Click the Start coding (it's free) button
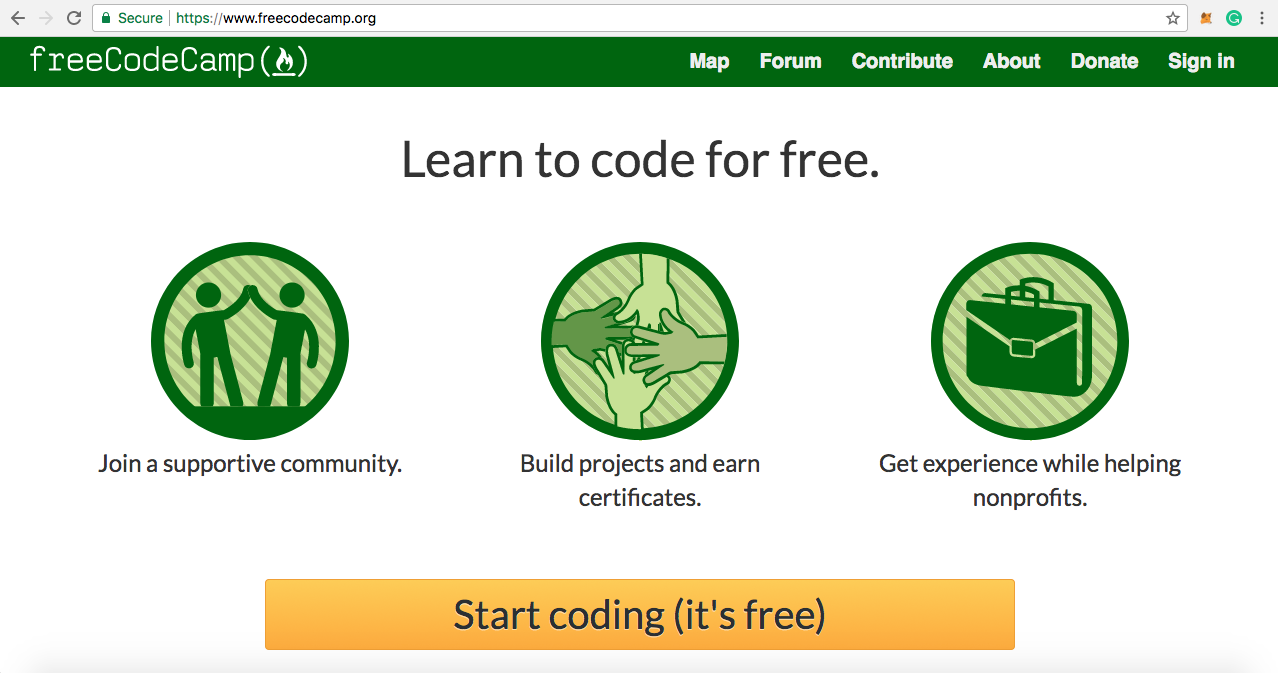 [640, 614]
